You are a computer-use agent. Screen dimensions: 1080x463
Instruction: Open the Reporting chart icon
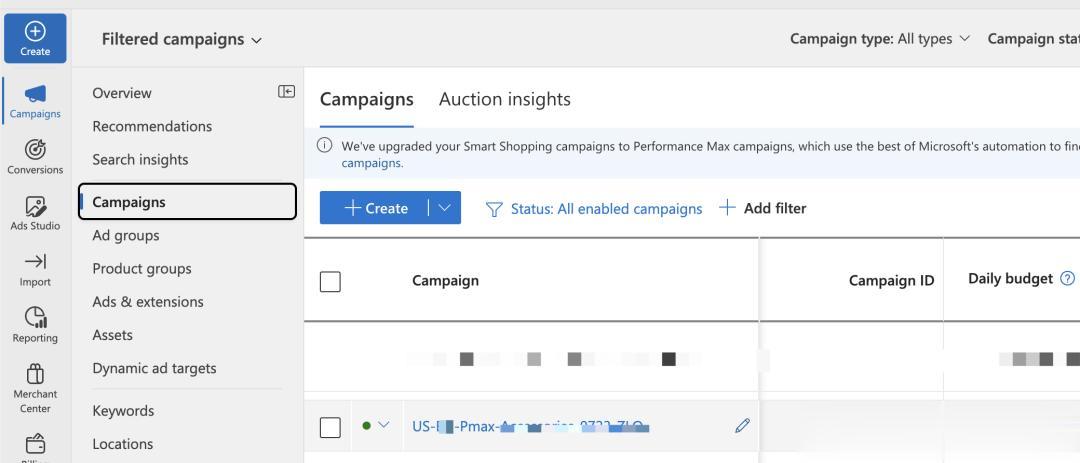[x=35, y=318]
